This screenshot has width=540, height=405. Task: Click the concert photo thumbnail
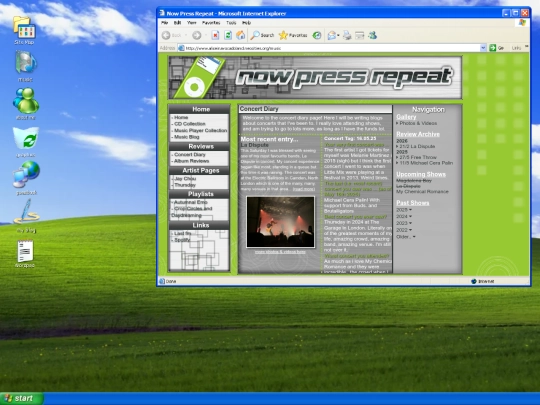(x=280, y=222)
